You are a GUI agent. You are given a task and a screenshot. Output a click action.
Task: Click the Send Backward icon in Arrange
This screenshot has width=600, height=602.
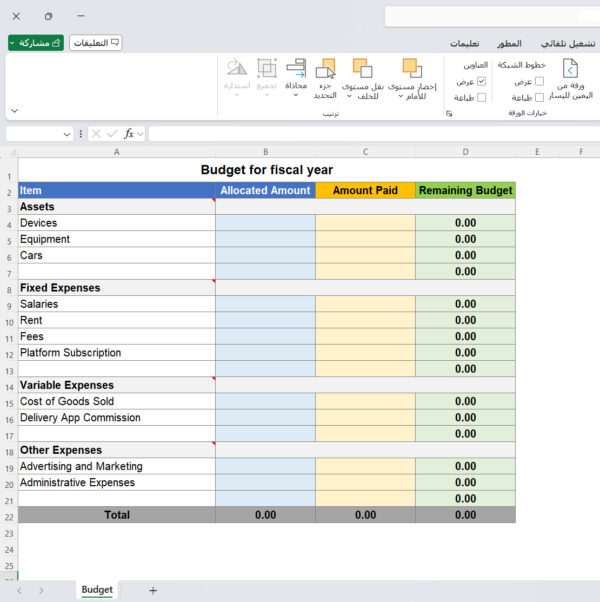coord(362,68)
